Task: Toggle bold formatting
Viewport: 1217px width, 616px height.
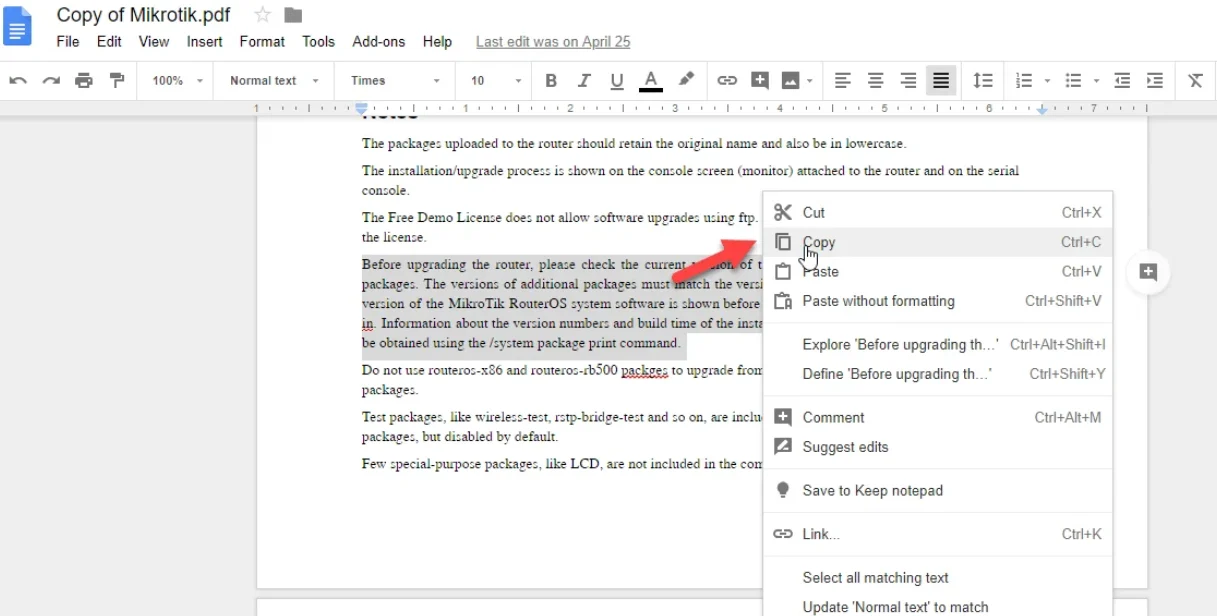Action: [551, 81]
